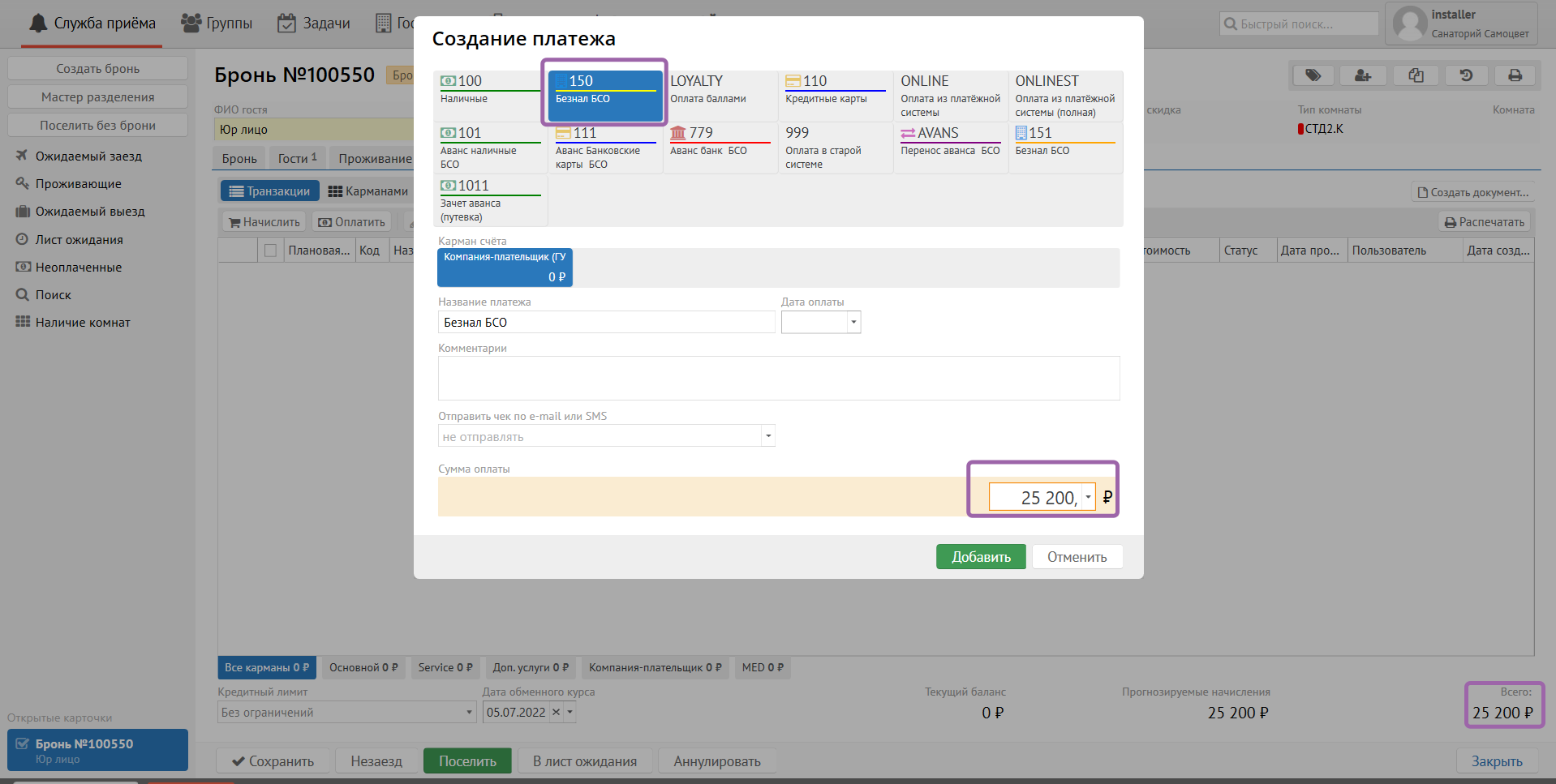Click the Добавить button

point(981,557)
